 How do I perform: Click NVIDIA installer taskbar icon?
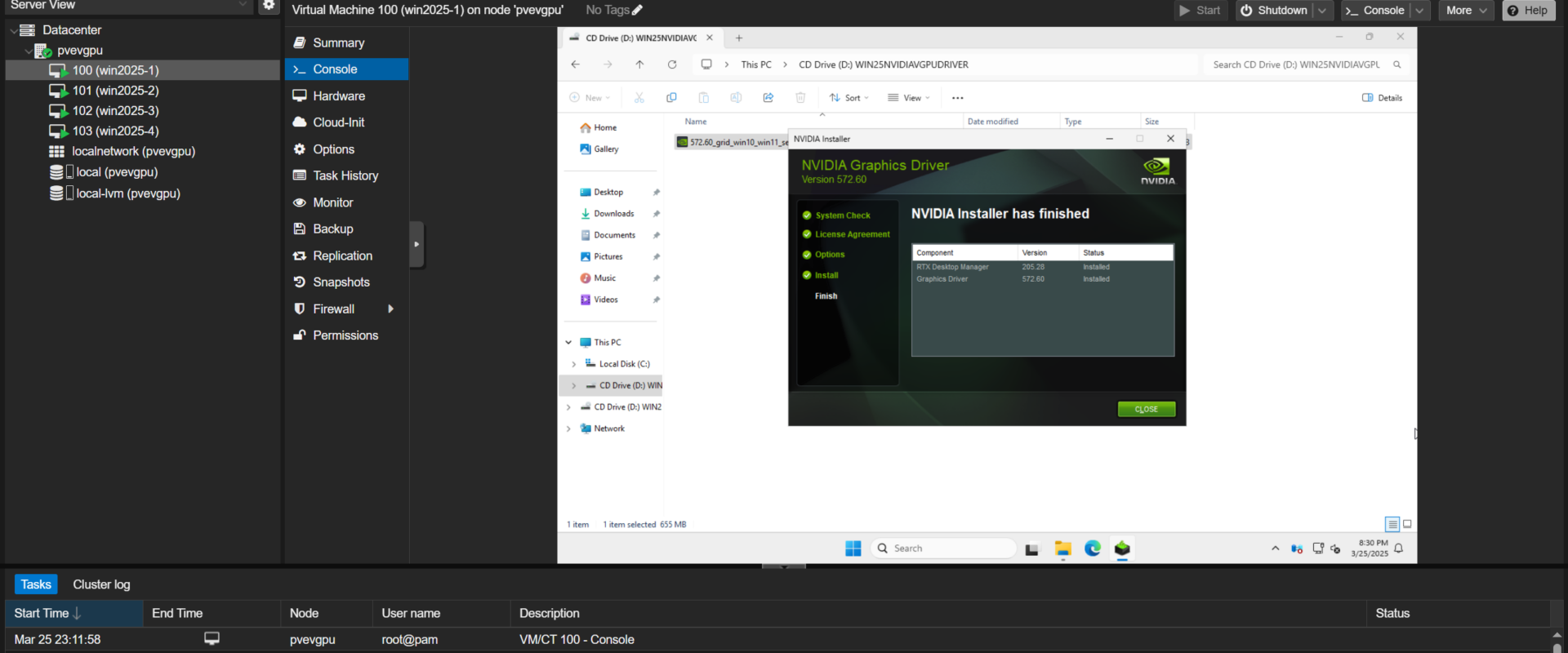(1122, 549)
